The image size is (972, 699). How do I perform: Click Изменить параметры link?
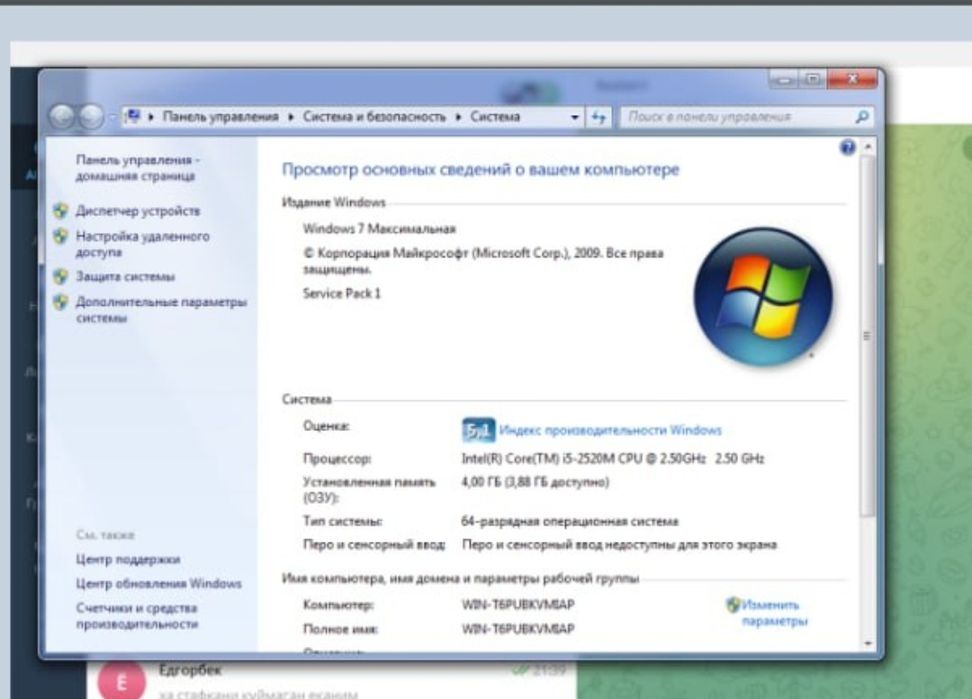point(774,612)
